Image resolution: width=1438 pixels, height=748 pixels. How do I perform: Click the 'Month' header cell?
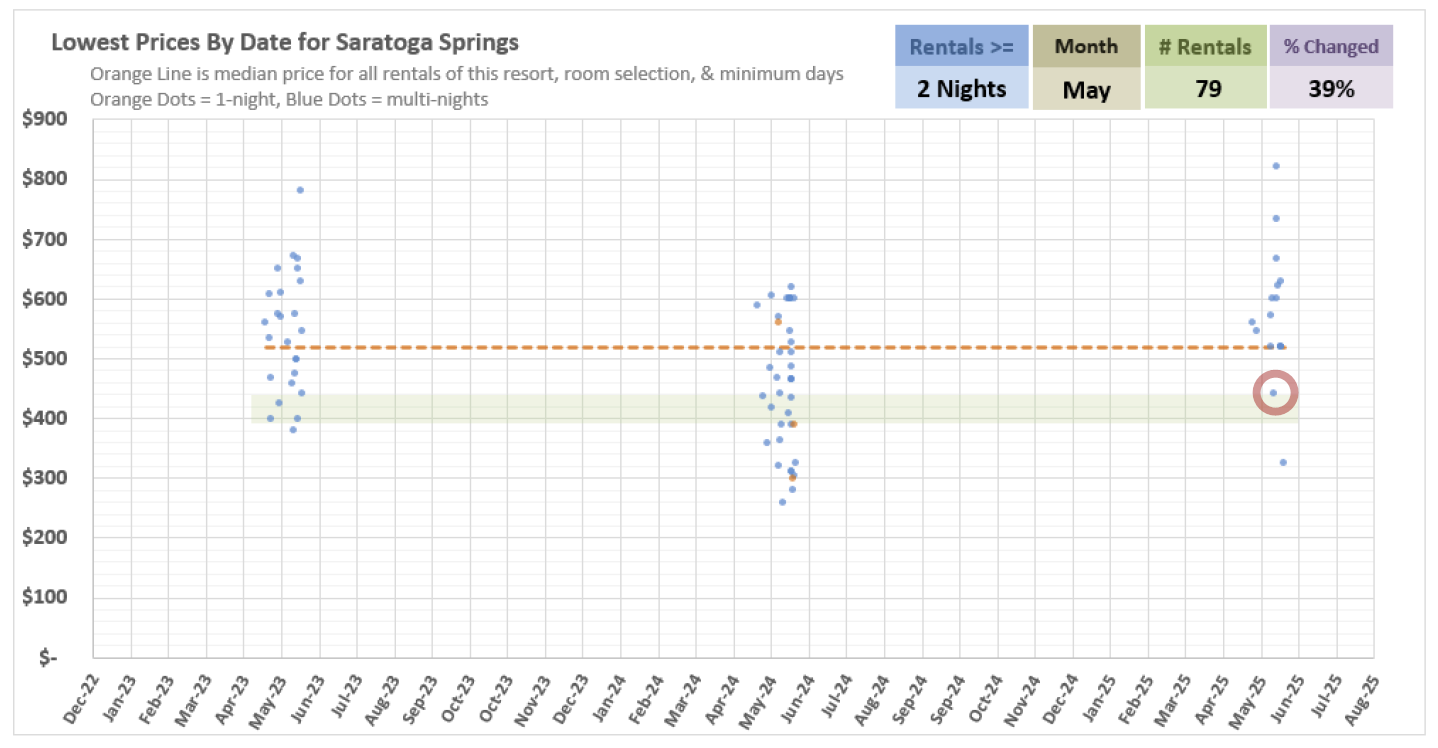[x=1086, y=46]
